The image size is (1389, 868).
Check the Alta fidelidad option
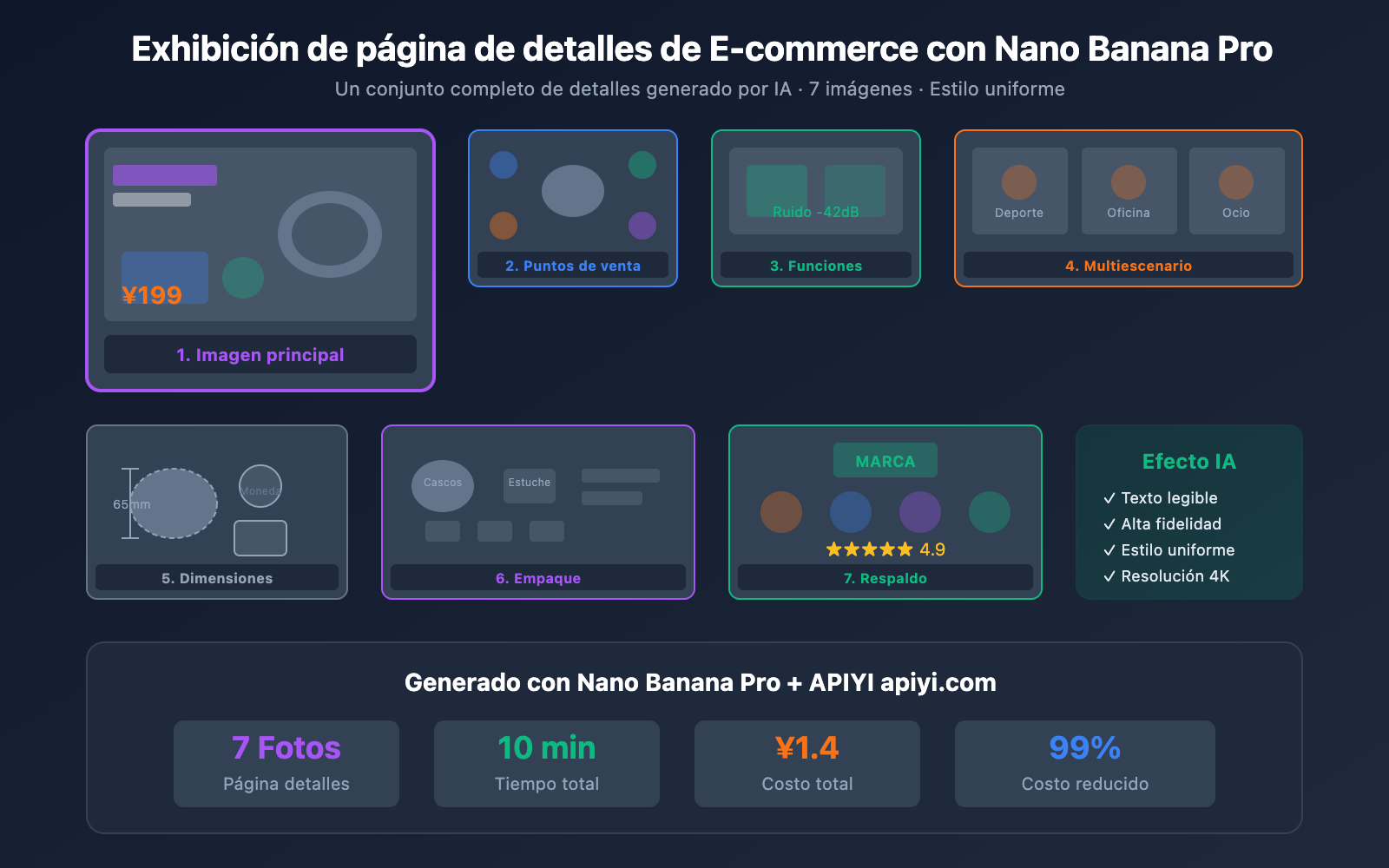pyautogui.click(x=1164, y=523)
